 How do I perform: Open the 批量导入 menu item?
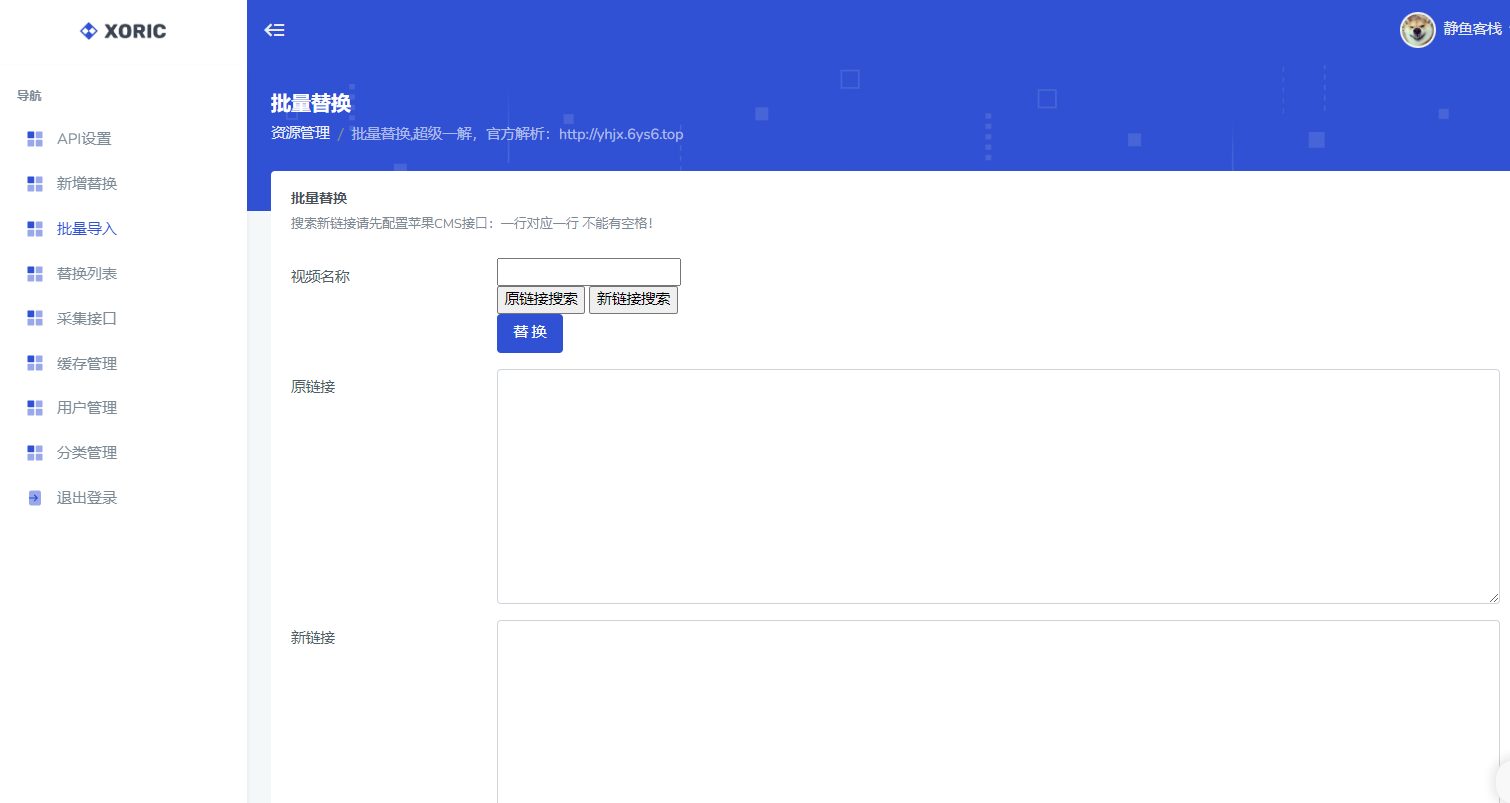(87, 229)
